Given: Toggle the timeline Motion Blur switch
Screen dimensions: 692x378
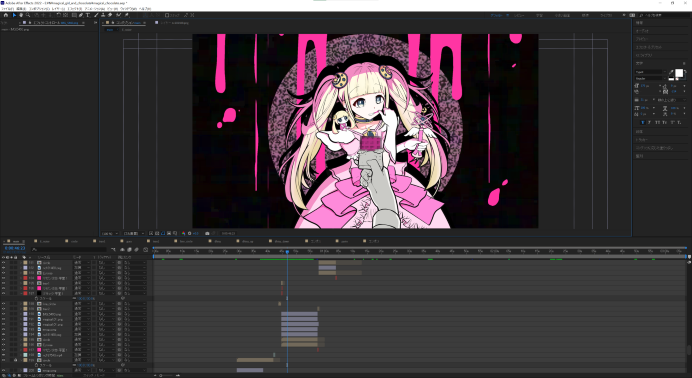Looking at the screenshot, I should pyautogui.click(x=136, y=250).
